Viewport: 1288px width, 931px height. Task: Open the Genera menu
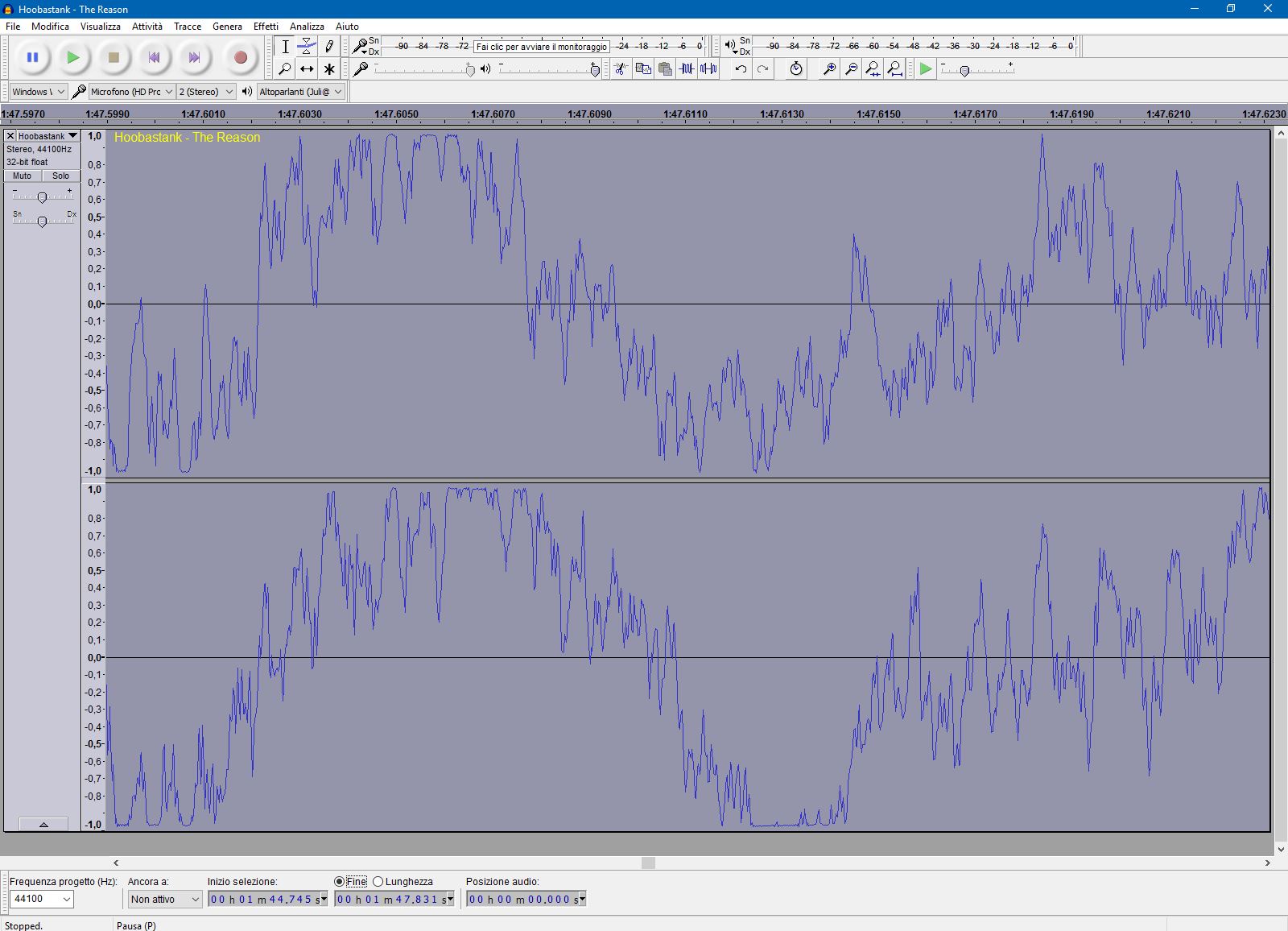click(x=227, y=27)
